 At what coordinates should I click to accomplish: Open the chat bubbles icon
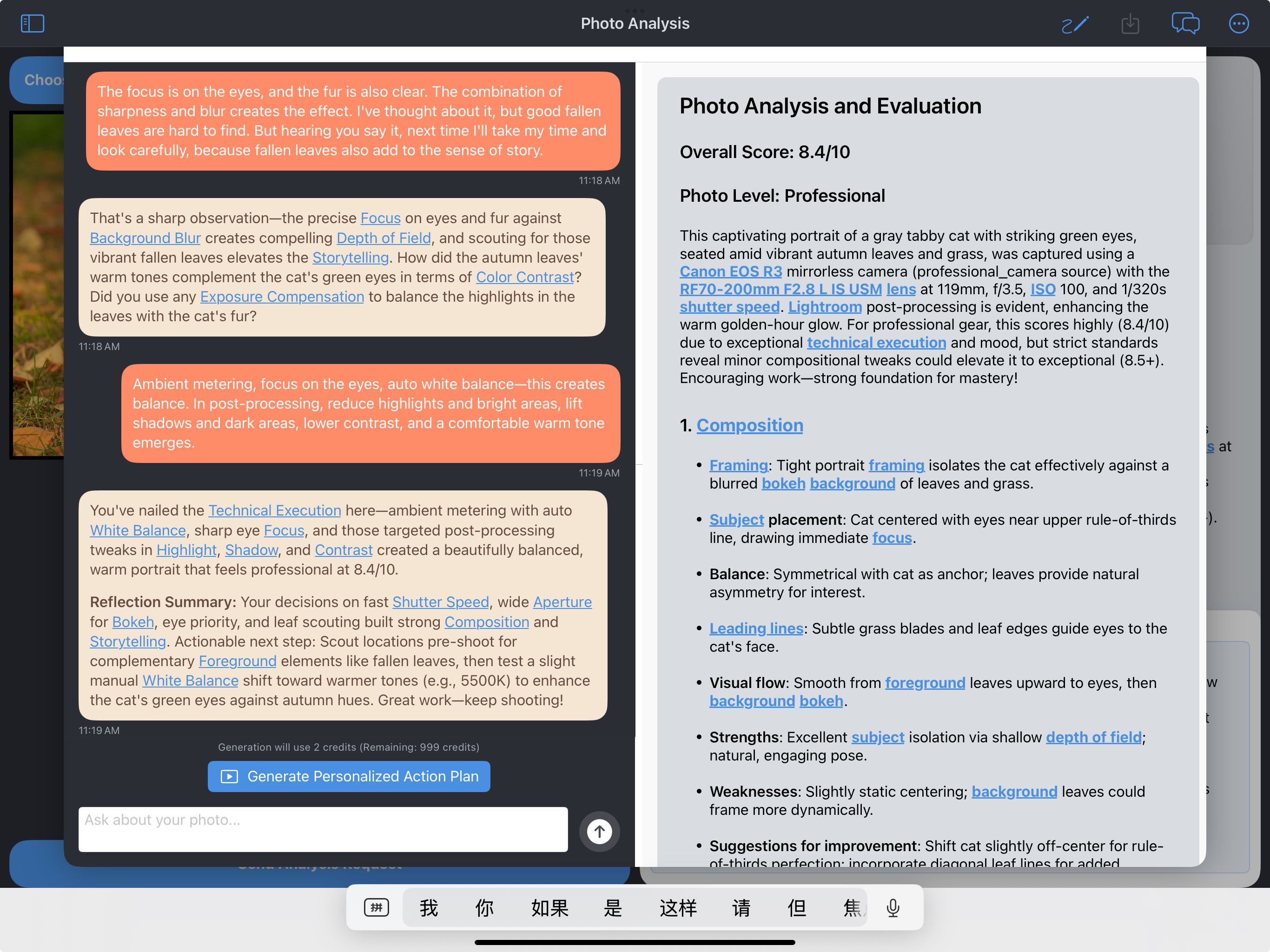1185,24
